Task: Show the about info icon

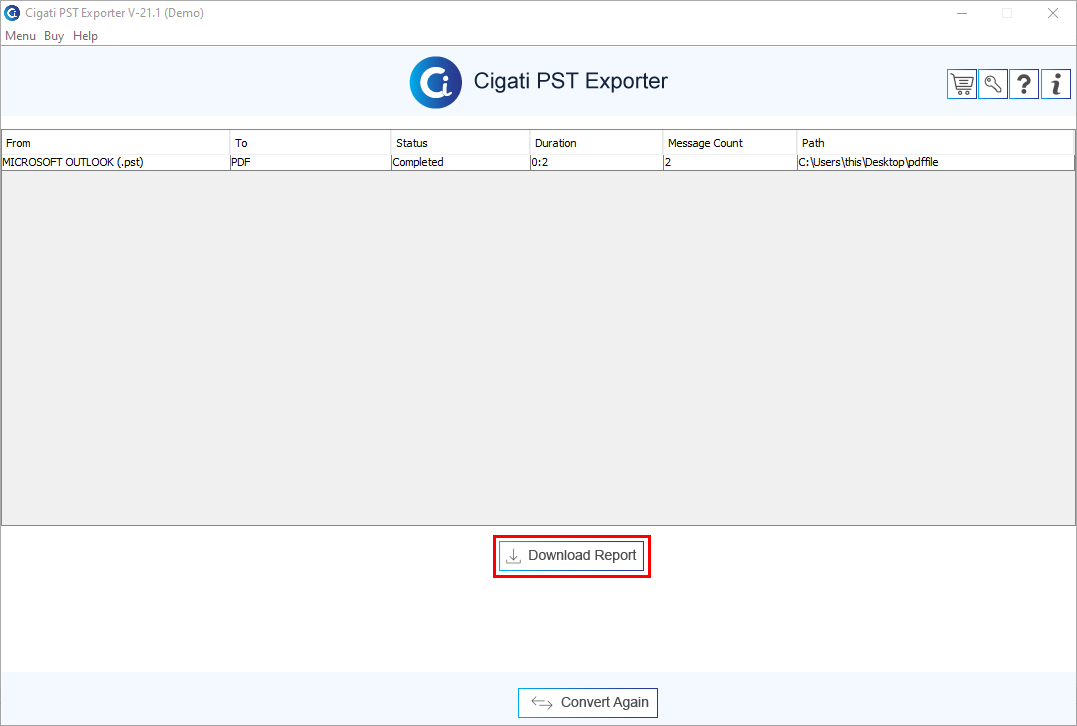Action: coord(1056,84)
